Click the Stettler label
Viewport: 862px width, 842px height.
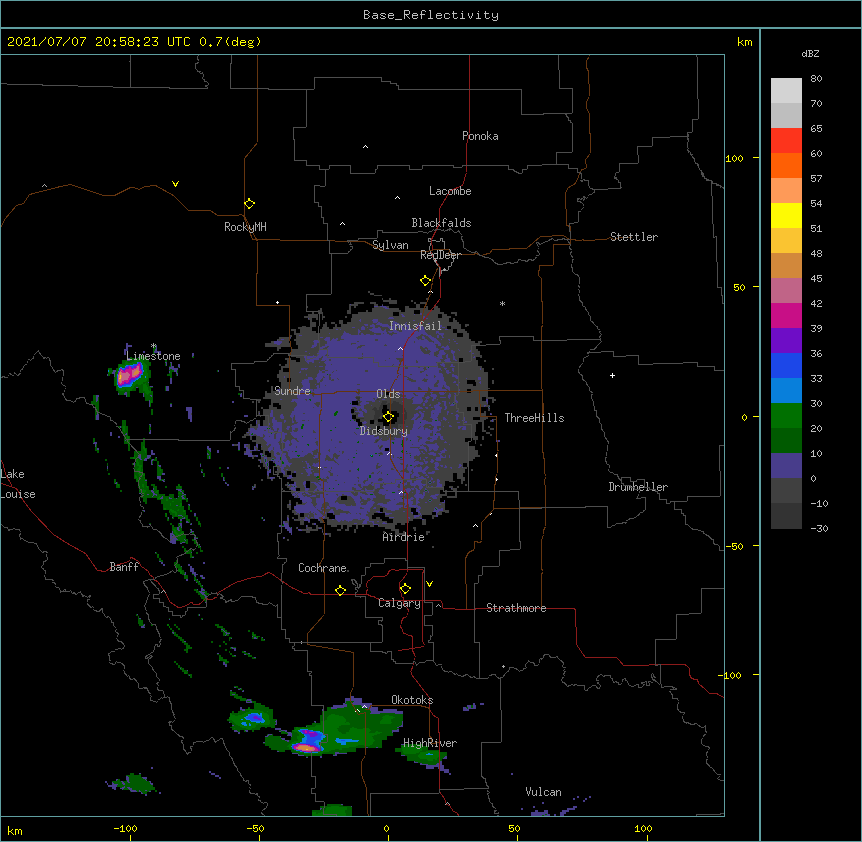point(634,237)
